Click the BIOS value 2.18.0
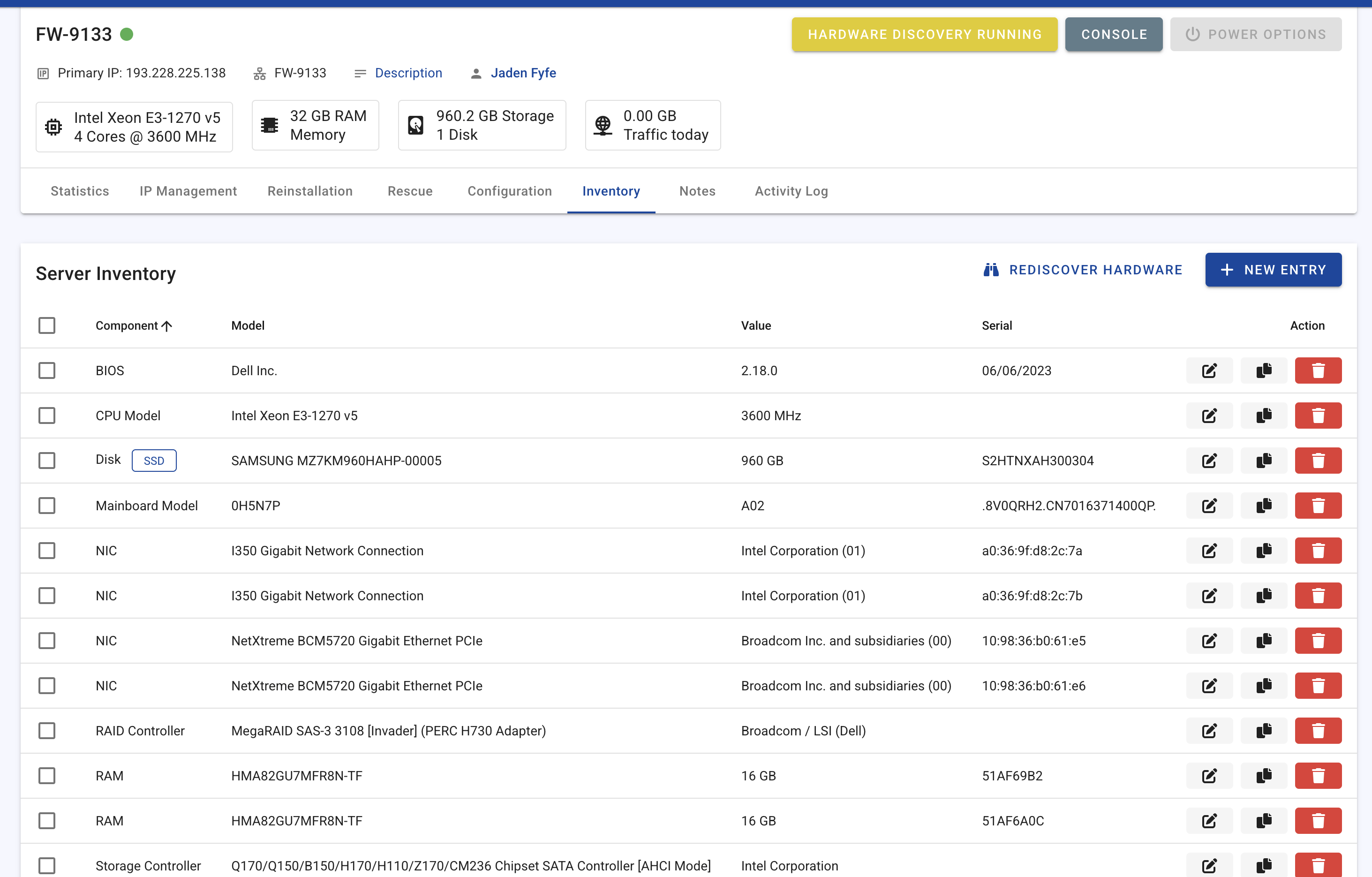This screenshot has width=1372, height=877. pos(759,370)
